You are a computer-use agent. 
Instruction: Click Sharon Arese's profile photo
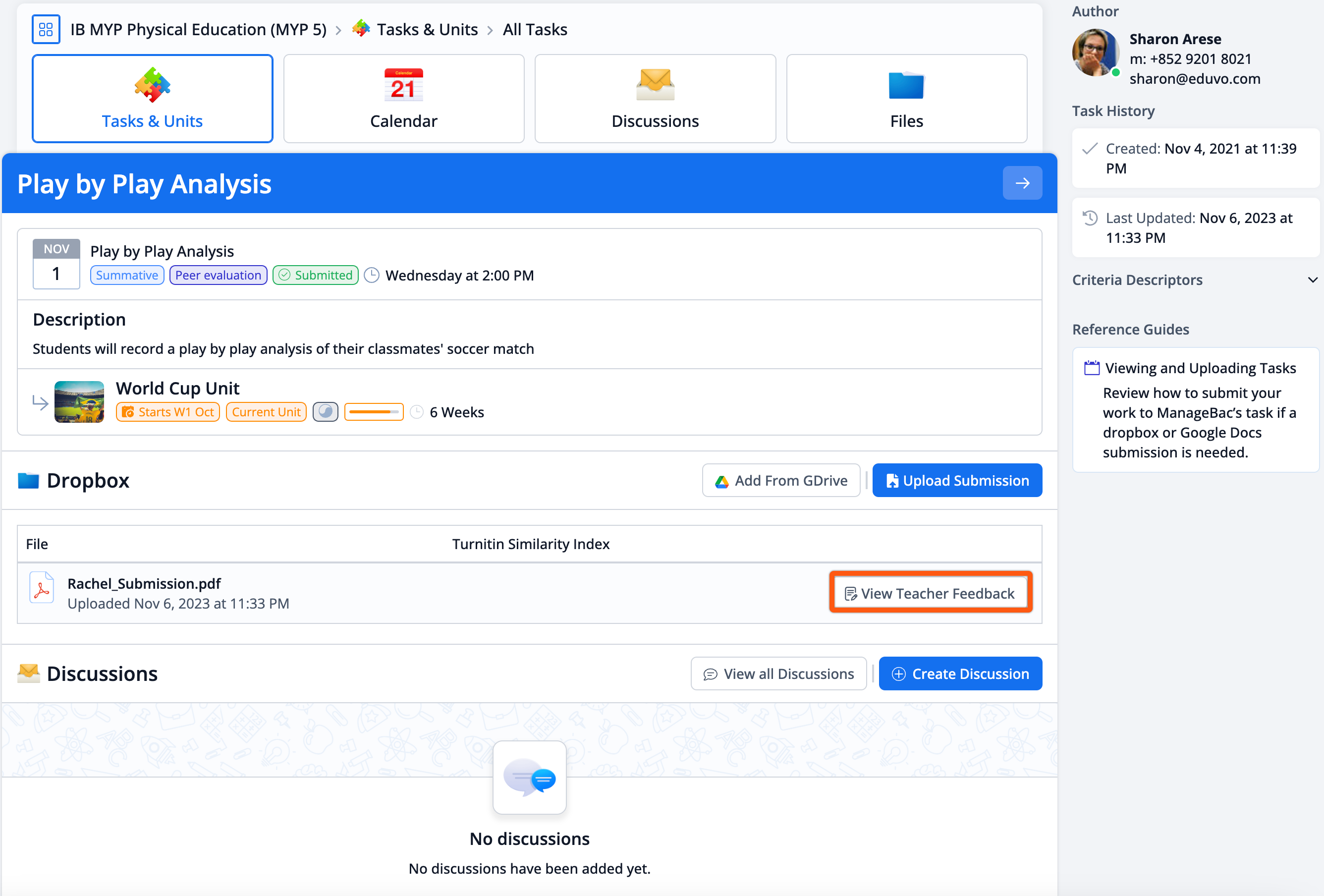point(1095,53)
